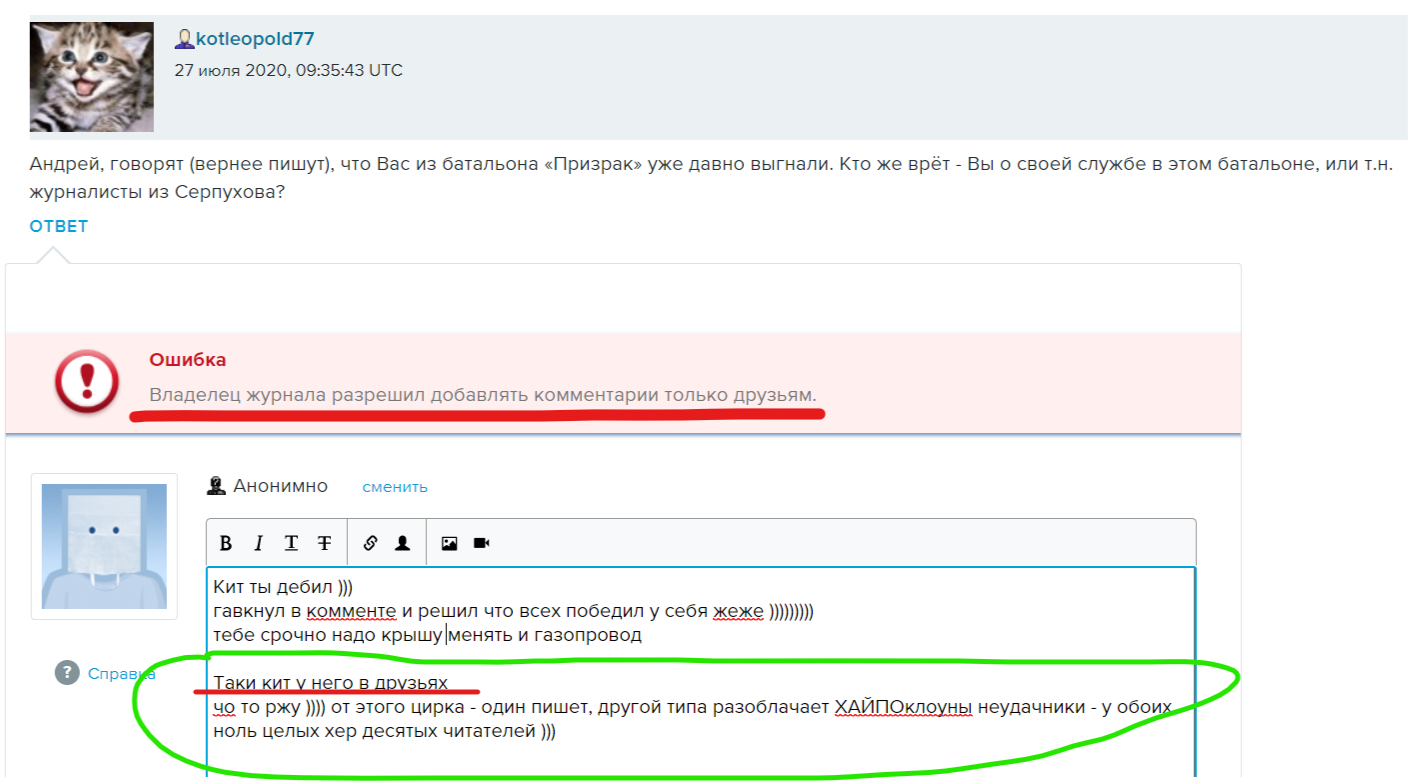Click the anonymous paper-bag avatar picture
The width and height of the screenshot is (1408, 782).
[104, 546]
